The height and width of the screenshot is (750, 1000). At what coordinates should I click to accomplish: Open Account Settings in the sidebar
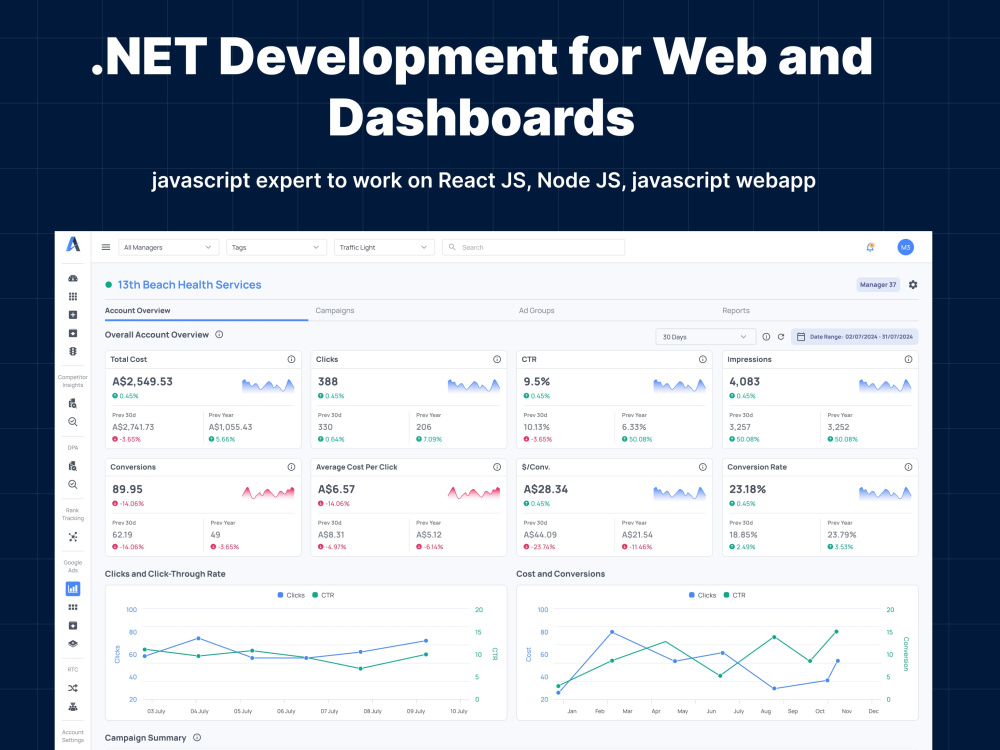click(x=73, y=736)
